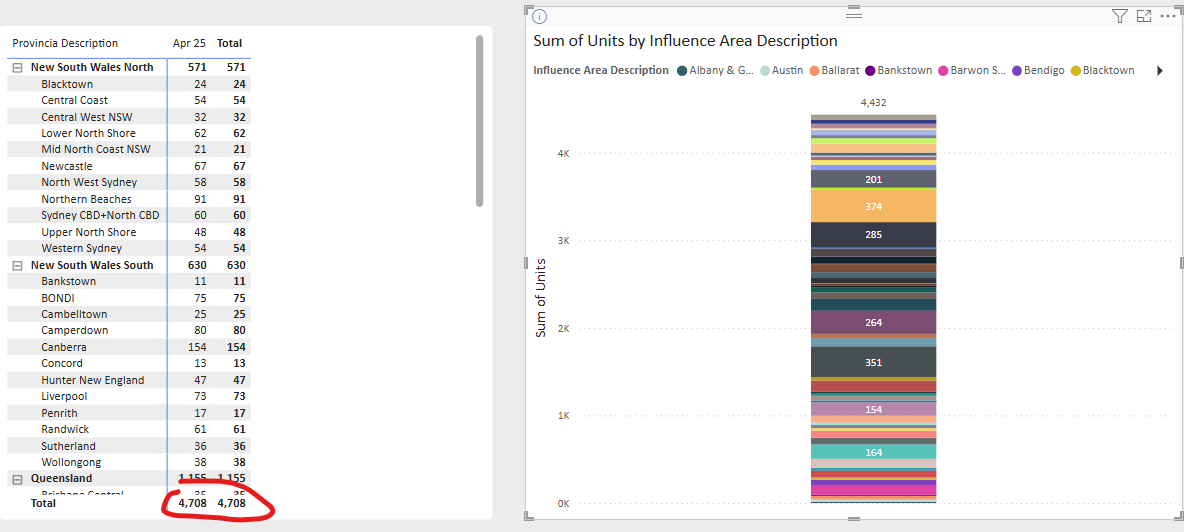This screenshot has width=1184, height=532.
Task: Open the filter icon on the chart visual
Action: (x=1120, y=16)
